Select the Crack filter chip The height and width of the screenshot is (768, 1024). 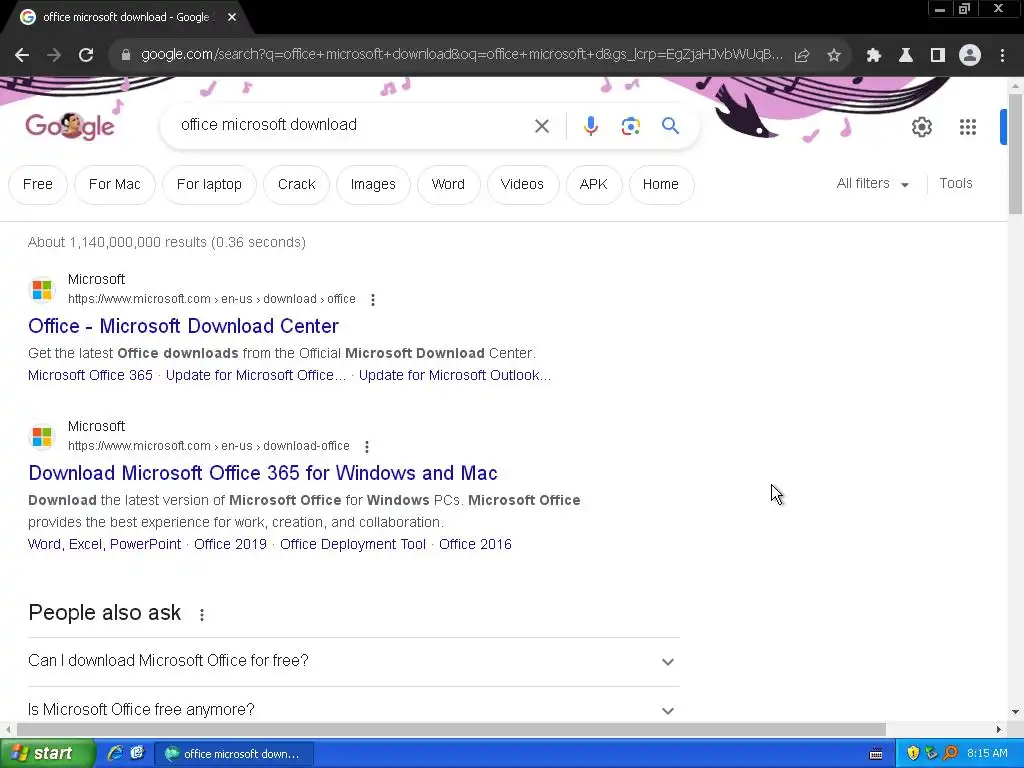(296, 185)
